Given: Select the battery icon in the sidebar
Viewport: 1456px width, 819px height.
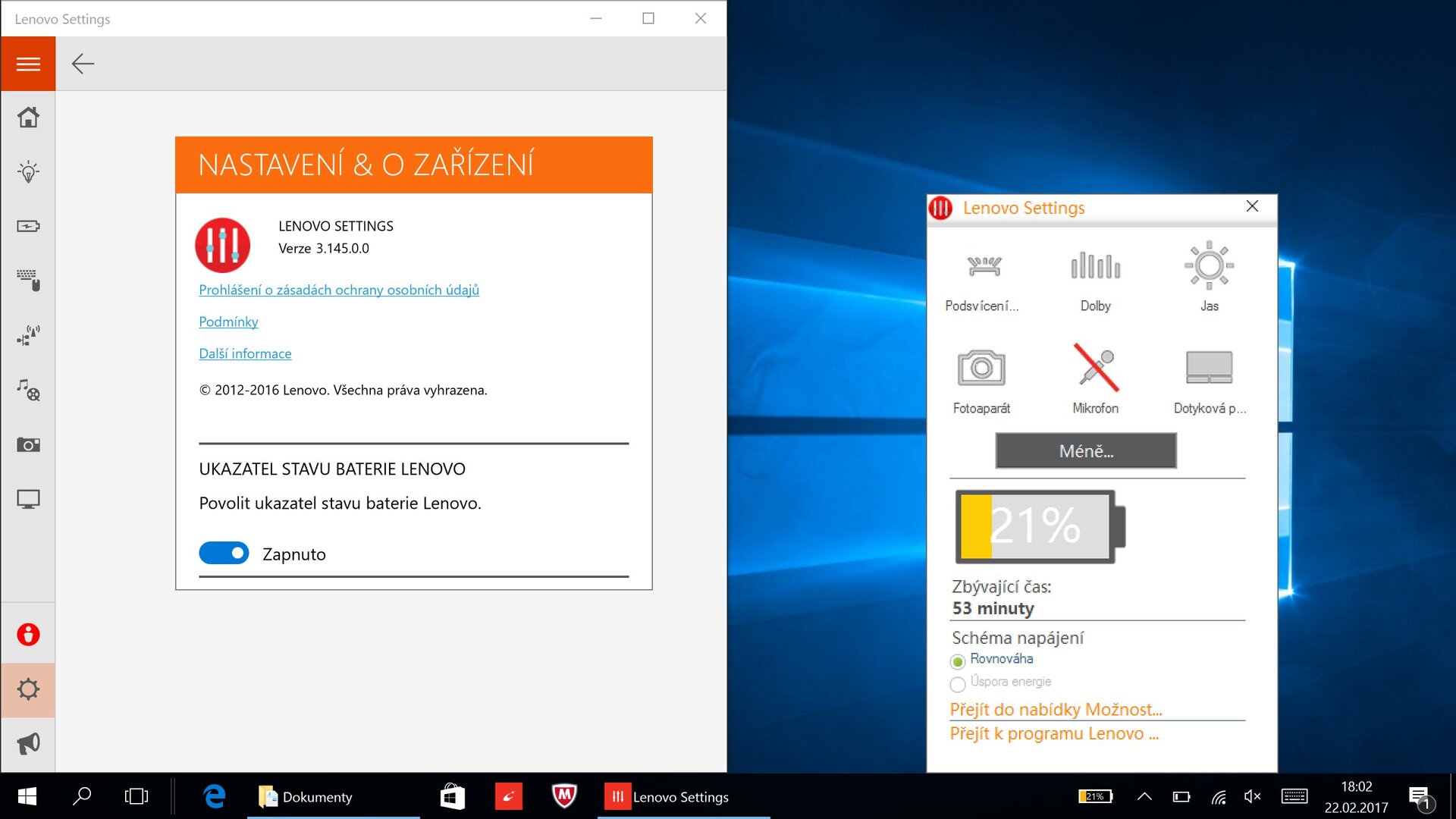Looking at the screenshot, I should (28, 225).
